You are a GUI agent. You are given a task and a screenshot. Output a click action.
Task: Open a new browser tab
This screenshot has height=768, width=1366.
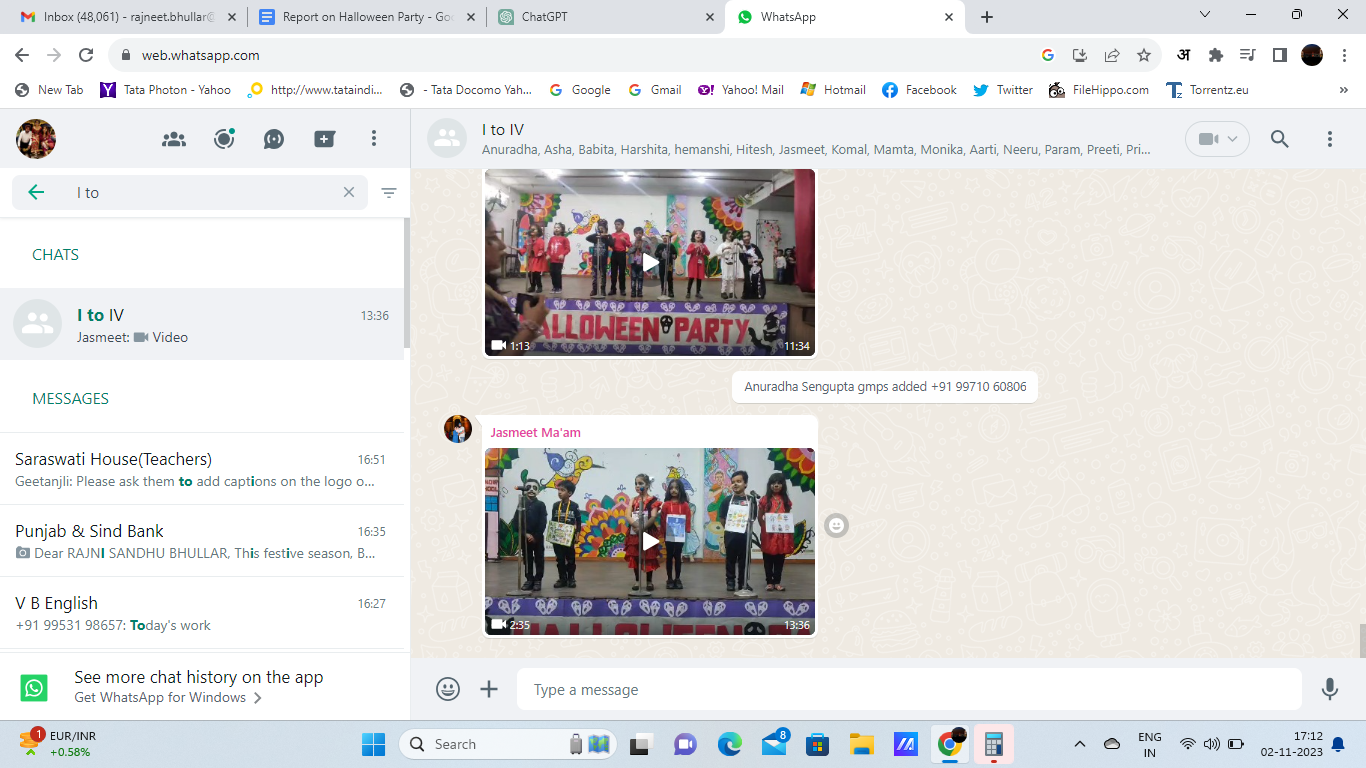click(x=987, y=17)
